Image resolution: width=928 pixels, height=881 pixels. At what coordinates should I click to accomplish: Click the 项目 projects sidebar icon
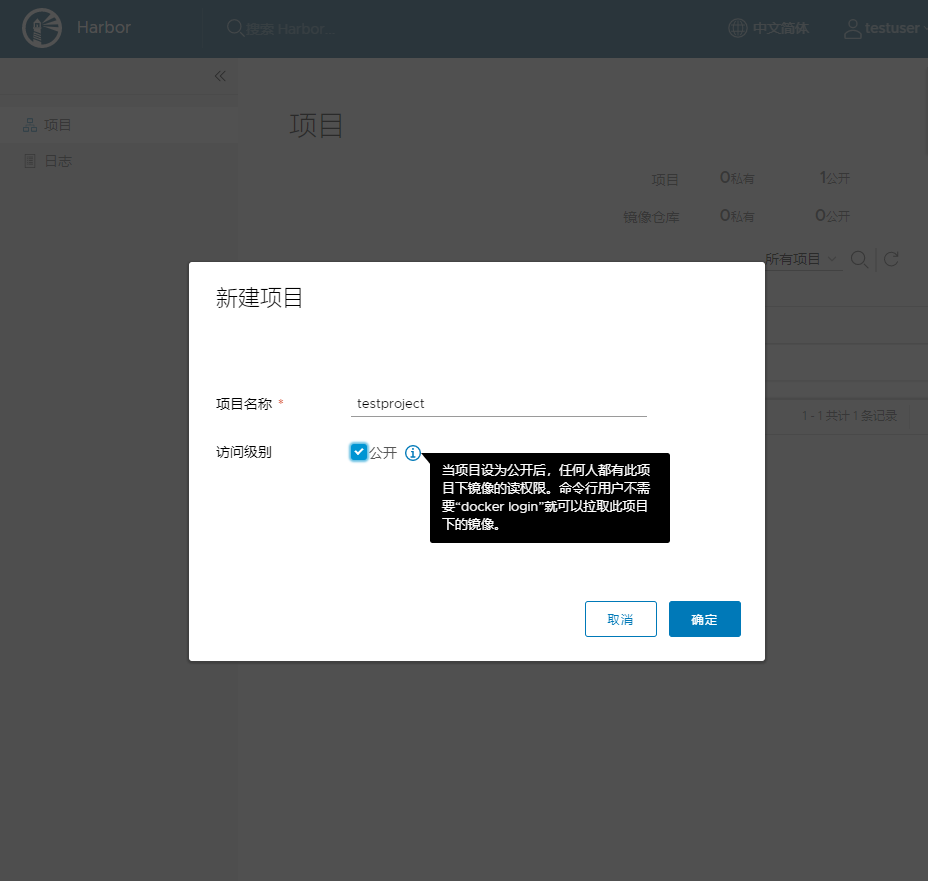tap(30, 125)
